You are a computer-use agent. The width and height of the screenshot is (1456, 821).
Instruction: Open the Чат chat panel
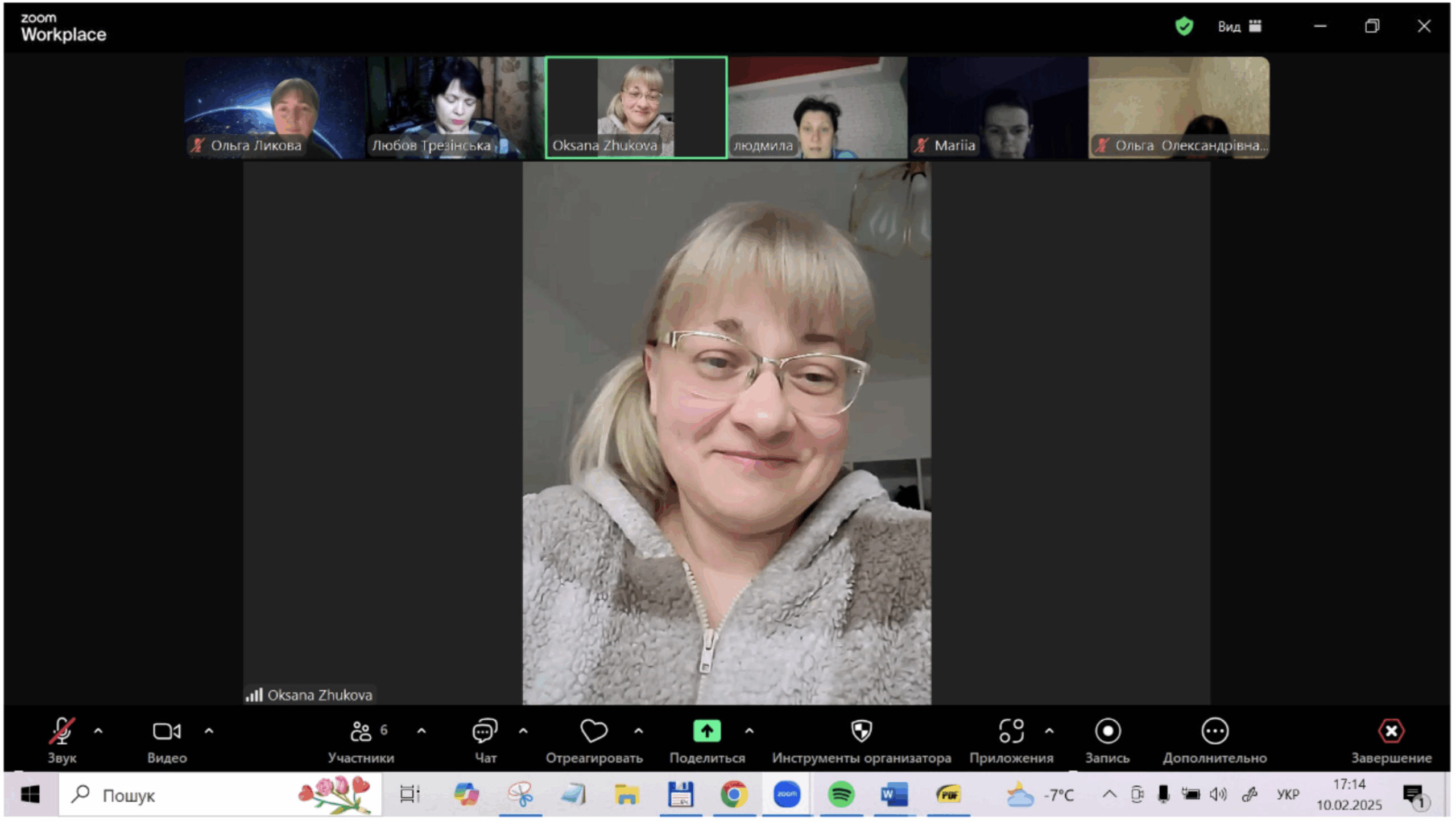pos(485,741)
